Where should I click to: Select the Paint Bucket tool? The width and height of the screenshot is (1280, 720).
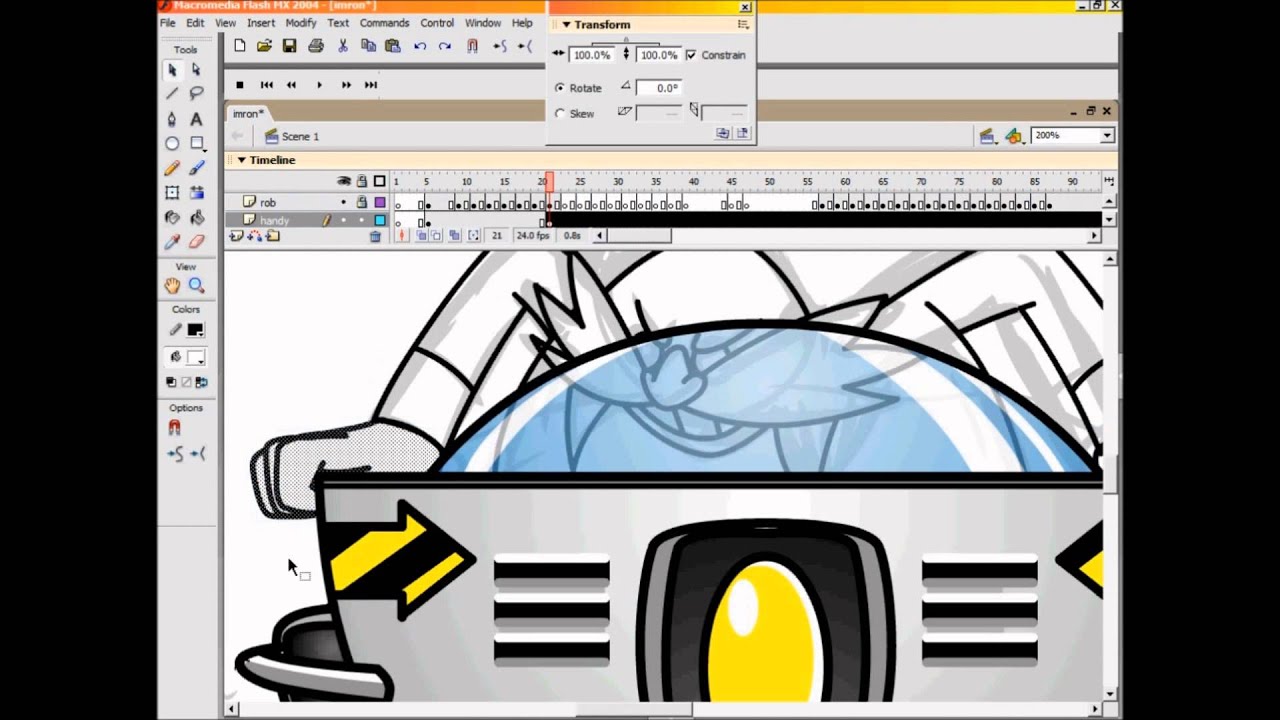[196, 217]
